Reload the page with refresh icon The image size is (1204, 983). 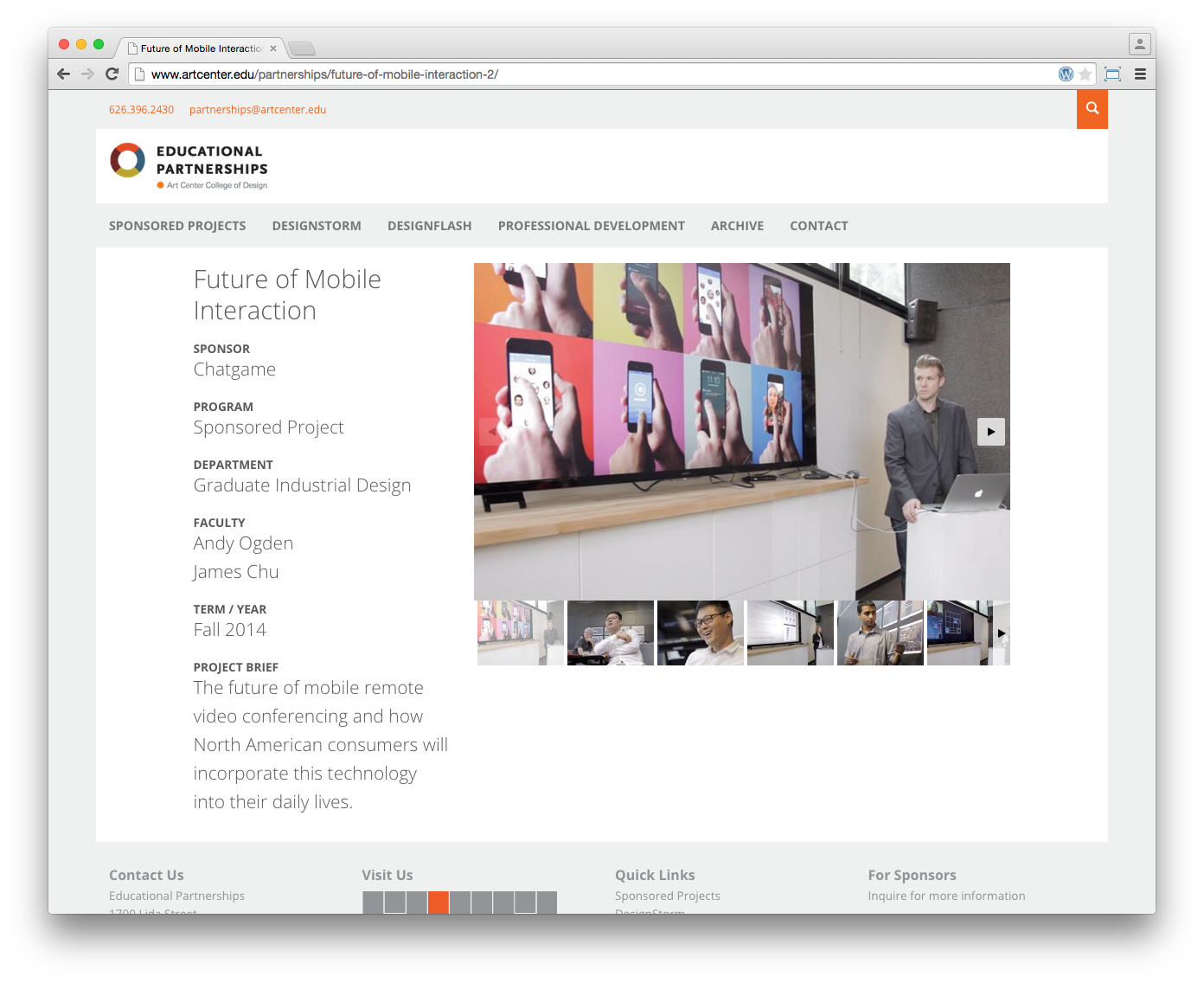coord(112,74)
